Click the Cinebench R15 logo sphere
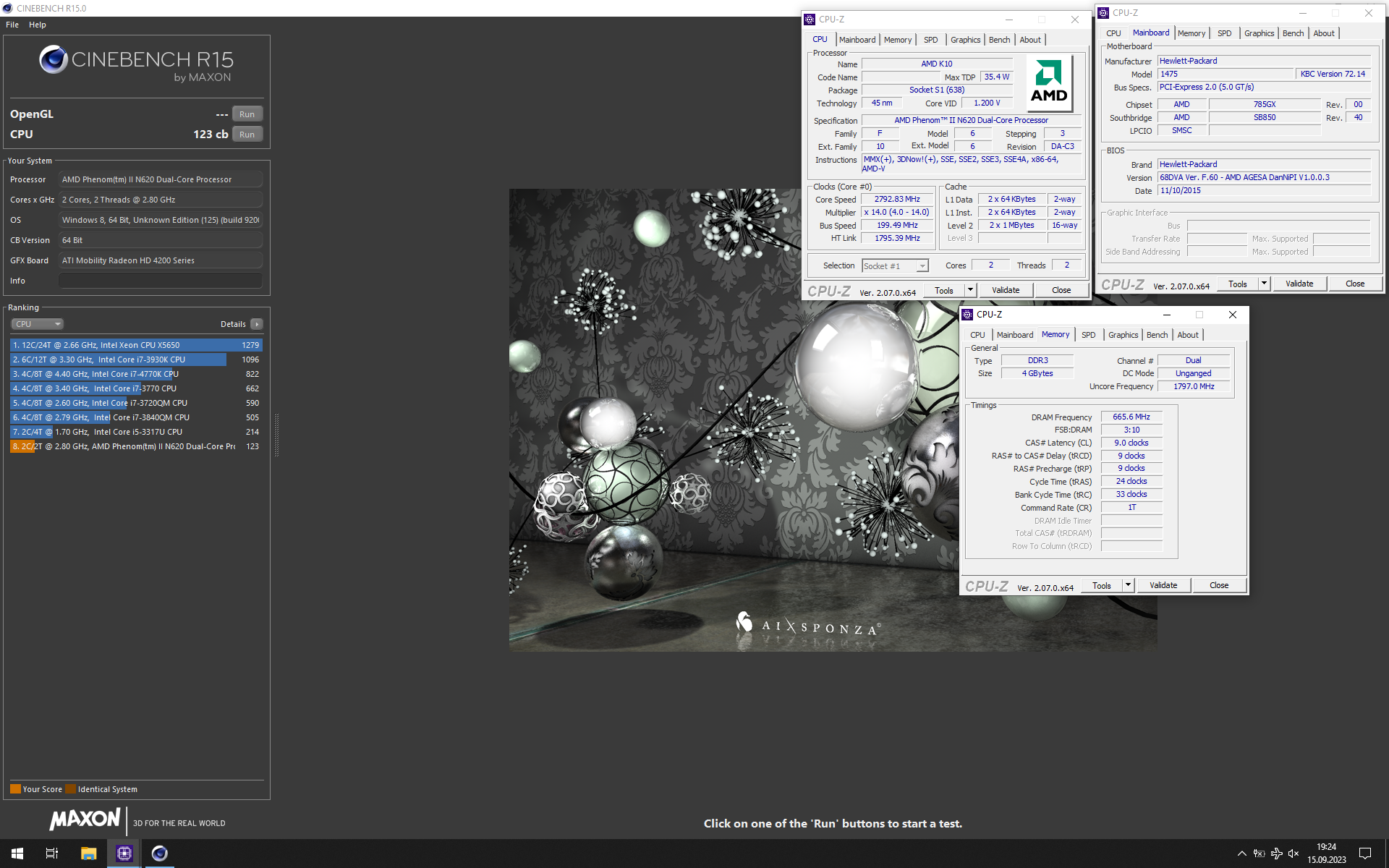 click(x=54, y=59)
